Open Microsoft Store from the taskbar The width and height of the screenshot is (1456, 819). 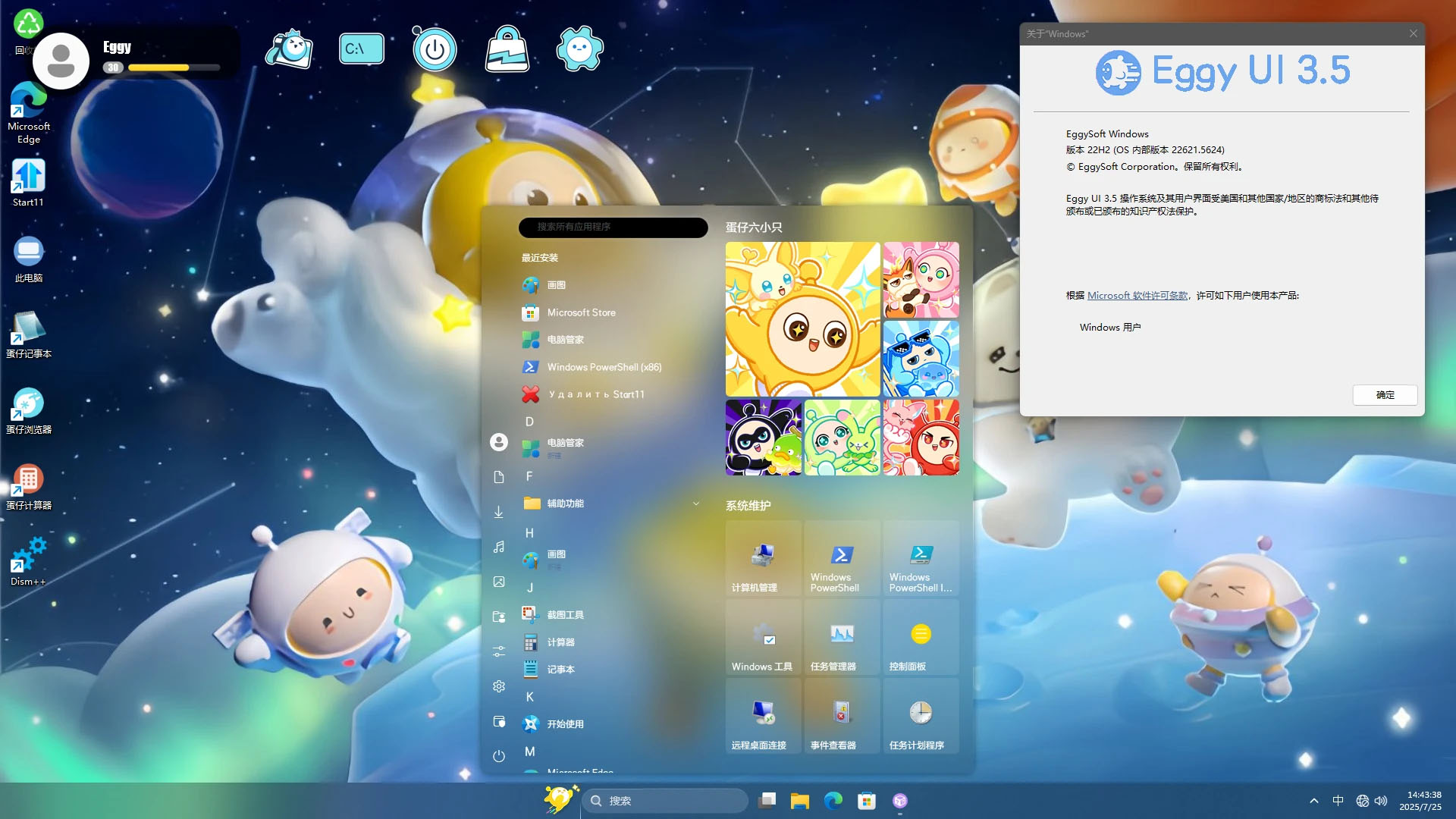(x=867, y=801)
